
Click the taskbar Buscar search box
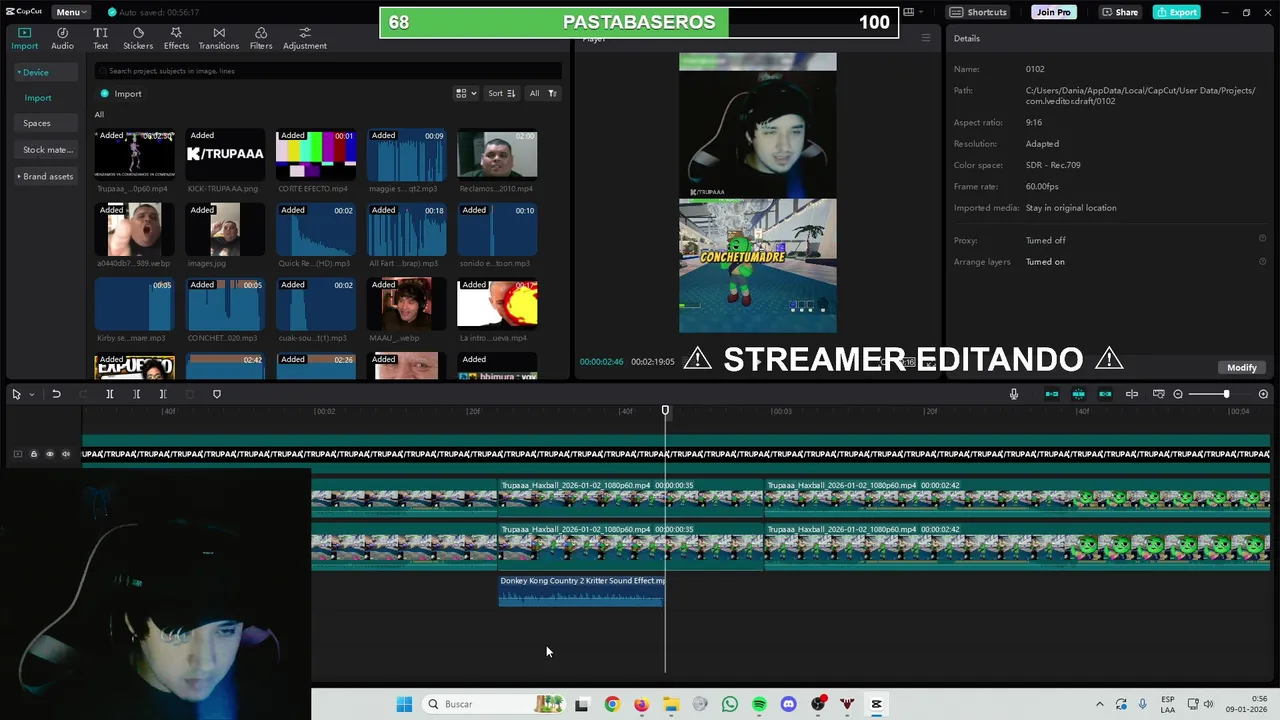[493, 704]
